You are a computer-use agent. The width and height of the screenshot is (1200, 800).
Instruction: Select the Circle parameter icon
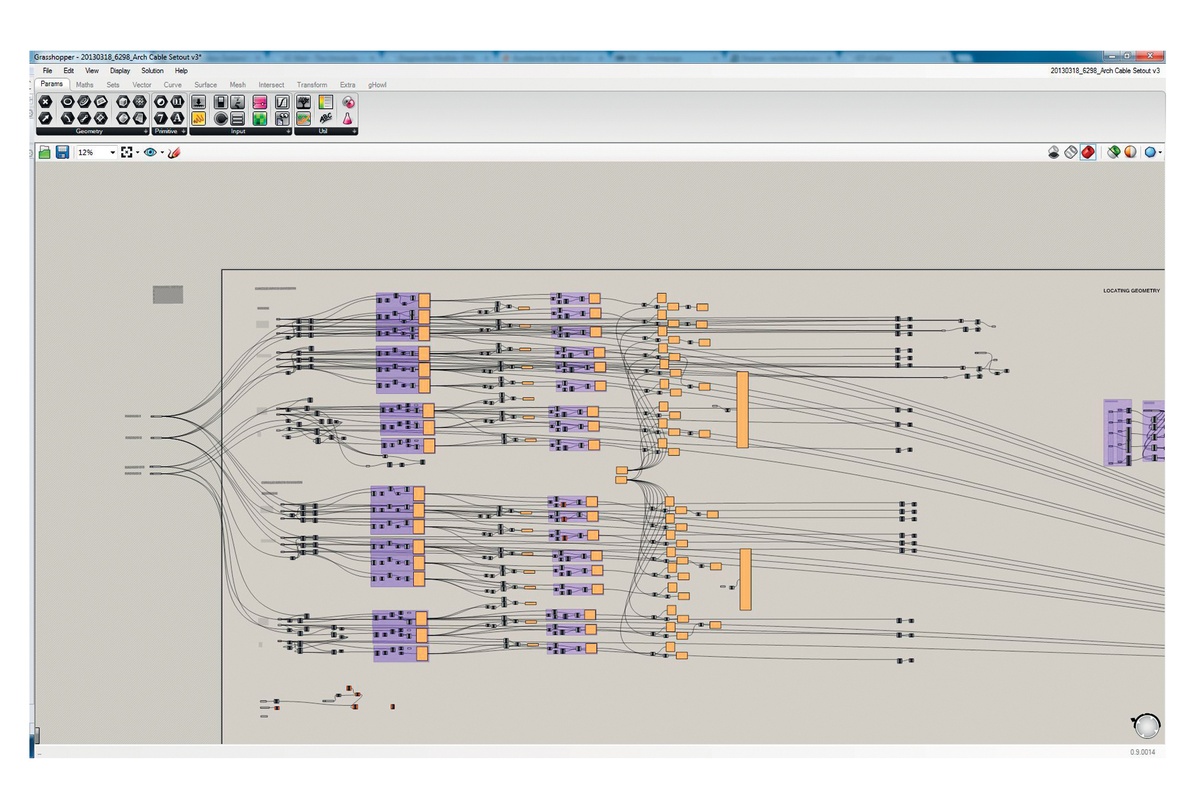pos(68,102)
